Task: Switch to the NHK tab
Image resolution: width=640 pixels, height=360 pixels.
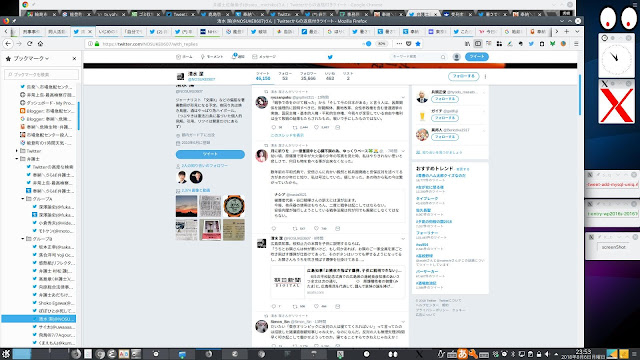Action: 209,31
